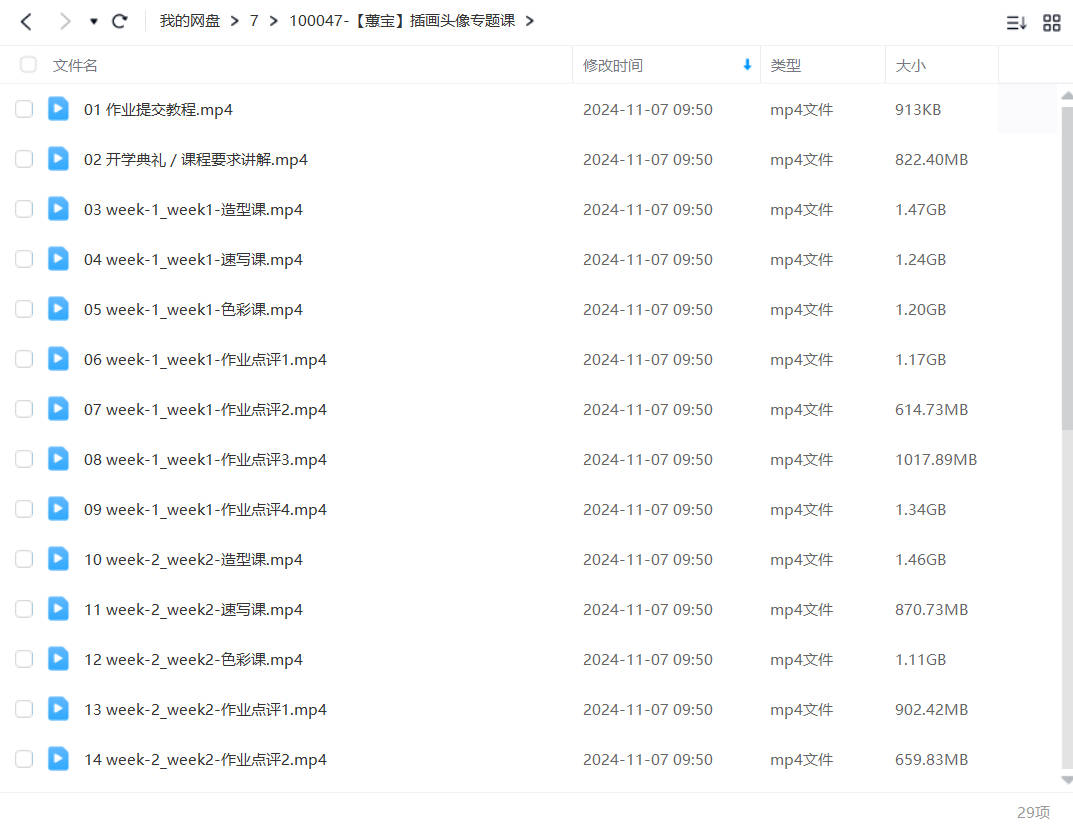Click video icon of 08 week1-作业点评3.mp4

point(58,459)
